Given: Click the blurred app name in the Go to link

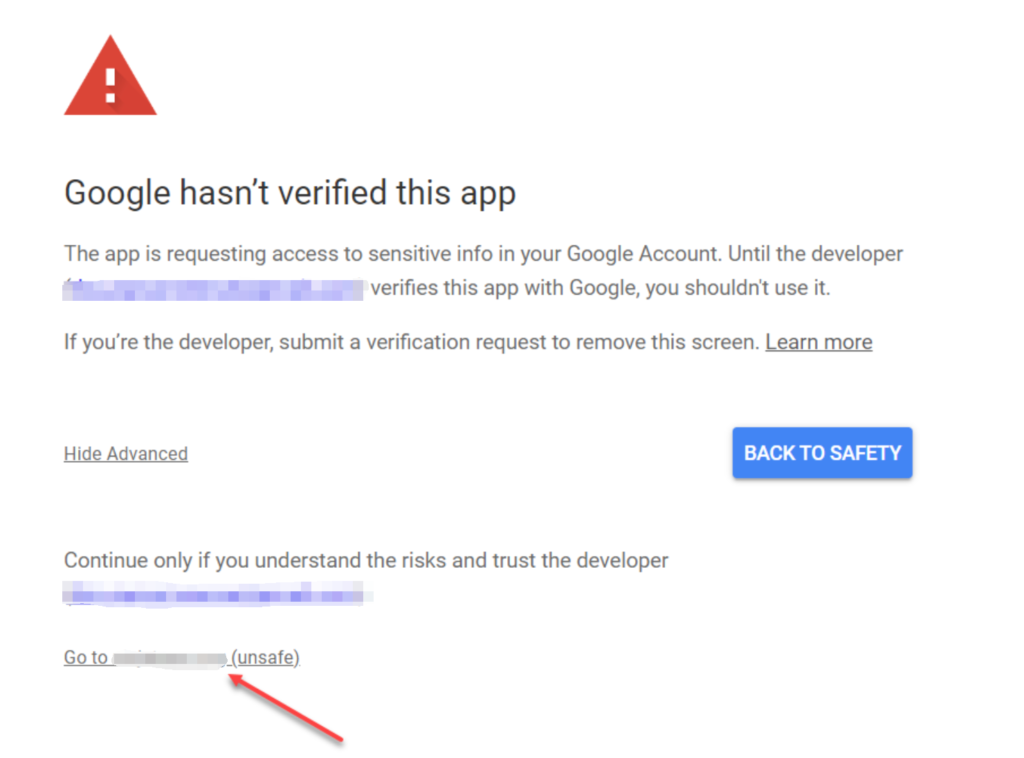Looking at the screenshot, I should coord(170,658).
